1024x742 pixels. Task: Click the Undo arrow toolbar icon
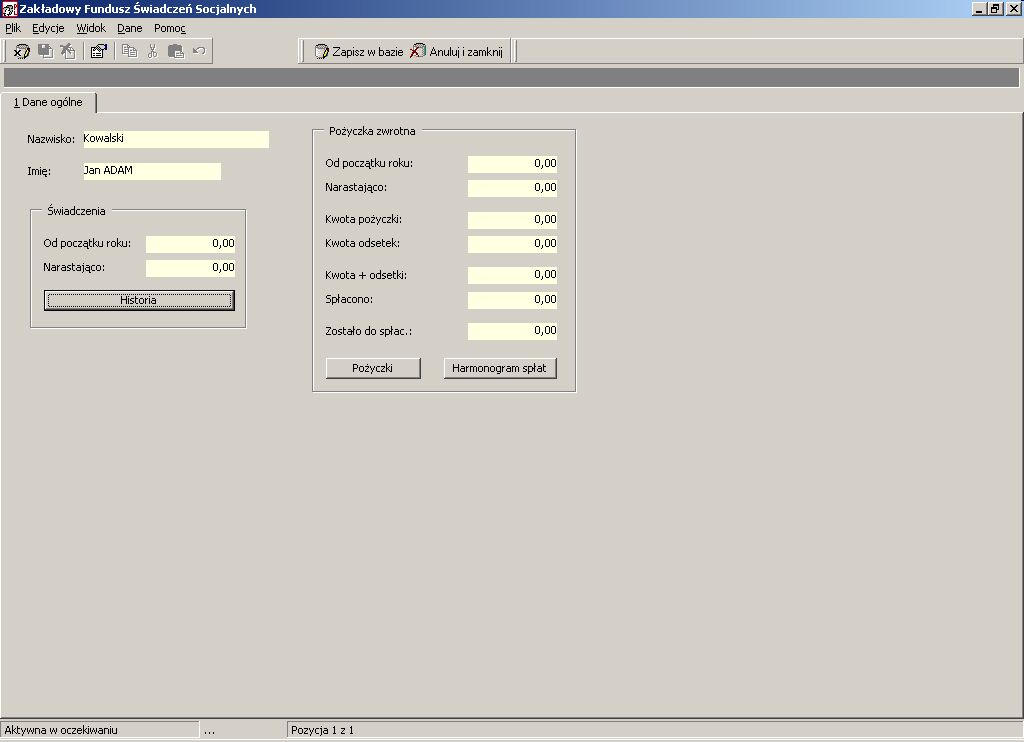[199, 51]
